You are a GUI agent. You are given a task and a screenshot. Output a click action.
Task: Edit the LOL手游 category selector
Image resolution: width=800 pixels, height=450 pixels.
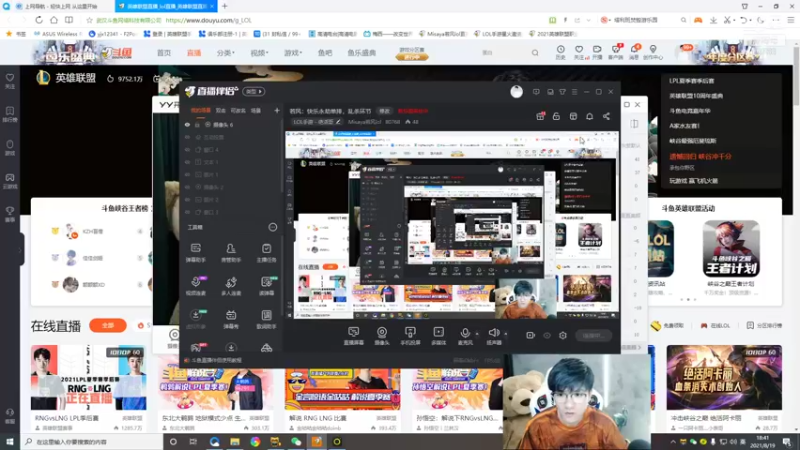(x=316, y=122)
